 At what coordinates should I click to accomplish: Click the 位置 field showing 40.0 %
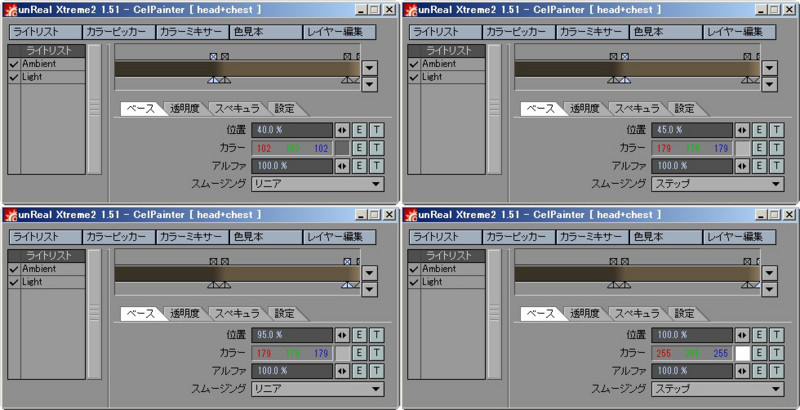292,130
